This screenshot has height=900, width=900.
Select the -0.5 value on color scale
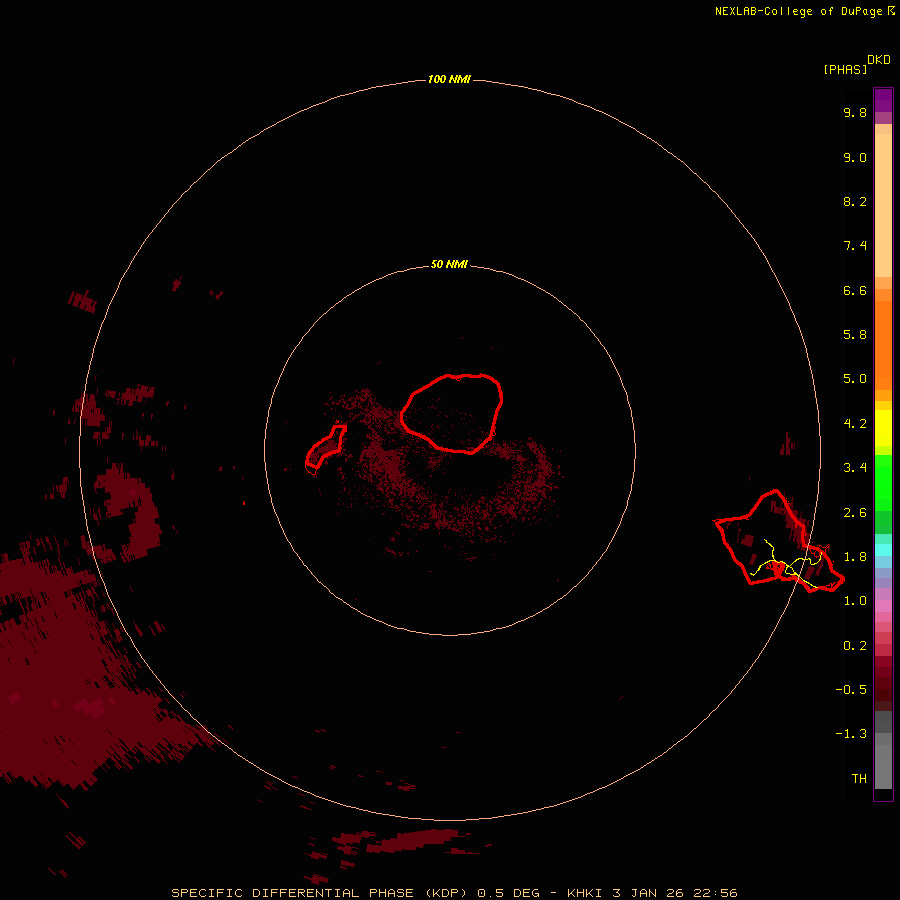pos(851,690)
